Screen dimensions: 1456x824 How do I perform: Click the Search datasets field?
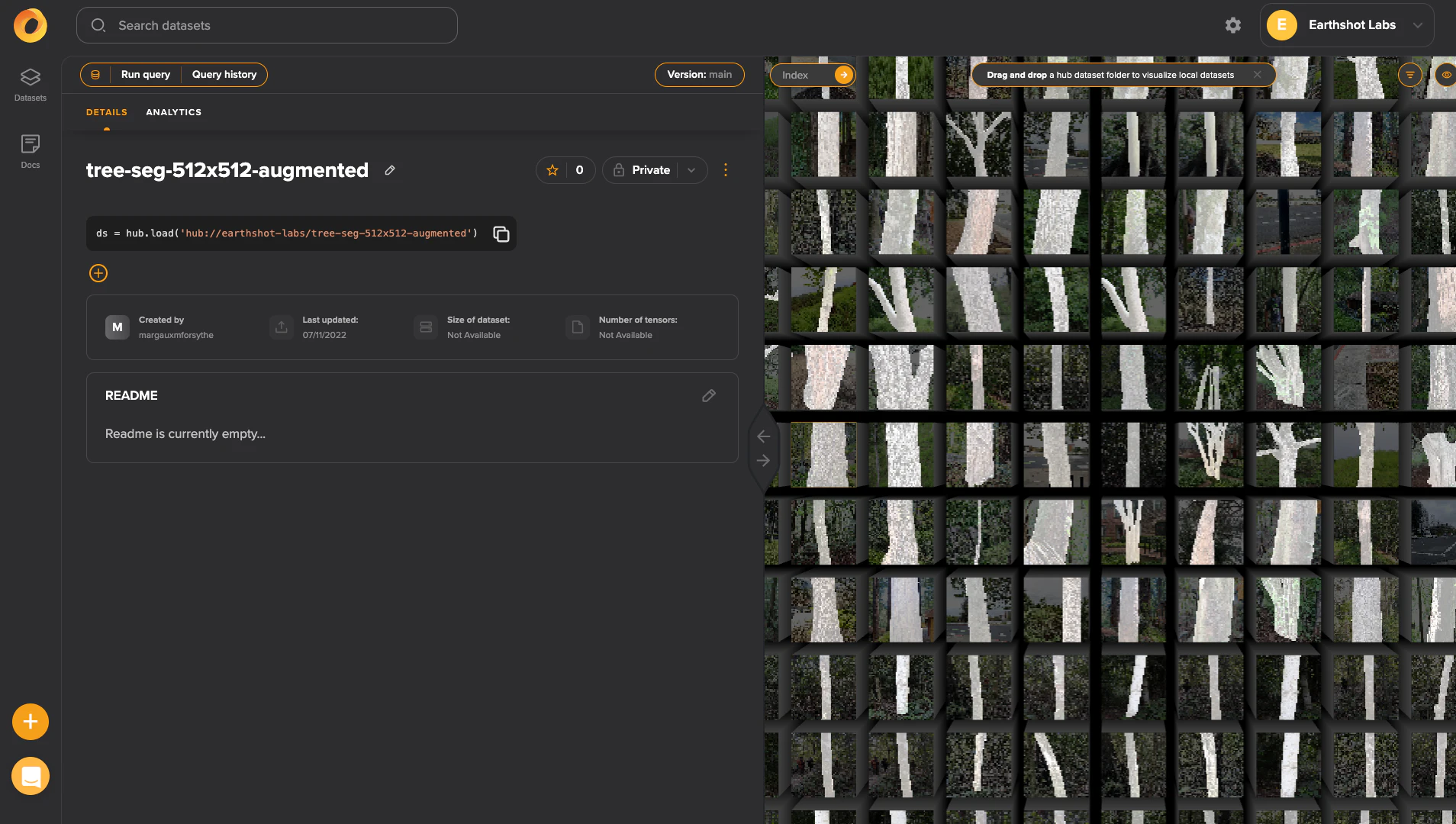pos(267,25)
